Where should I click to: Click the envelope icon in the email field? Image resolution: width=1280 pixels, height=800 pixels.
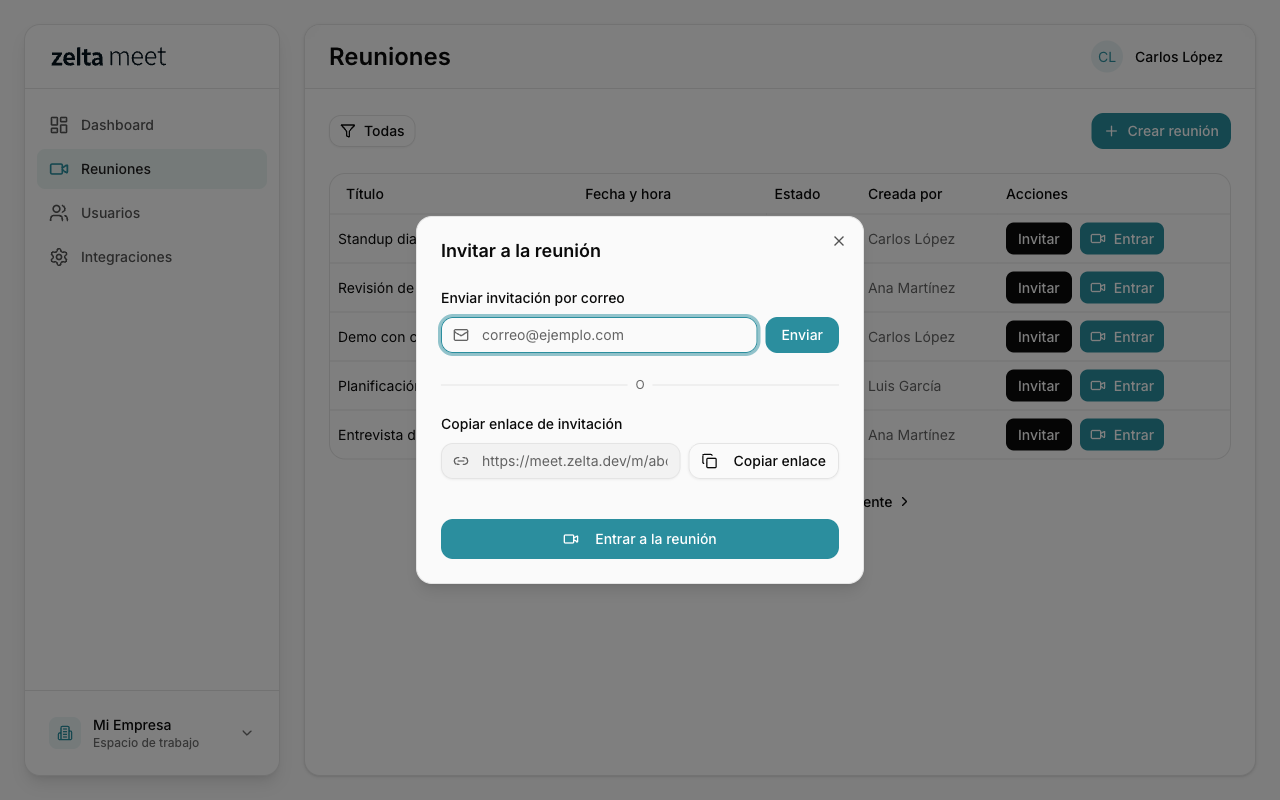tap(461, 335)
